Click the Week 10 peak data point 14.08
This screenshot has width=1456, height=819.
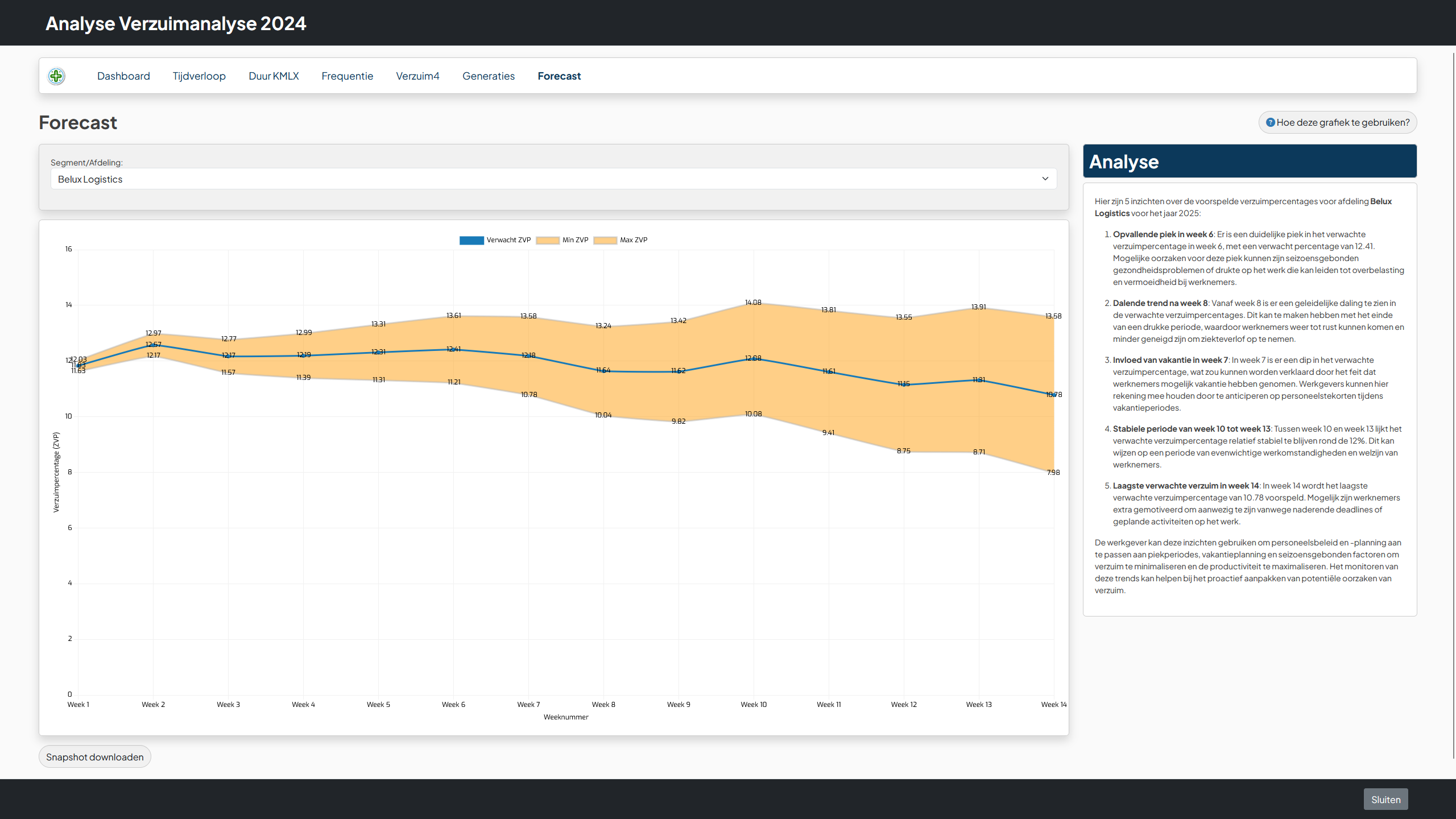pyautogui.click(x=754, y=304)
